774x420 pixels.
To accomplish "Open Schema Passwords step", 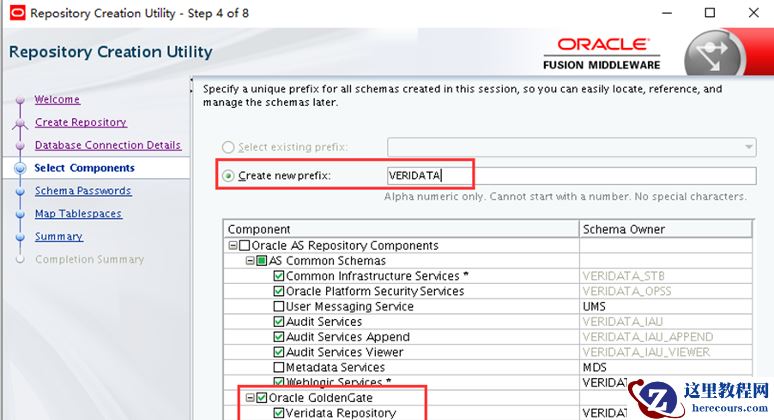I will coord(83,191).
